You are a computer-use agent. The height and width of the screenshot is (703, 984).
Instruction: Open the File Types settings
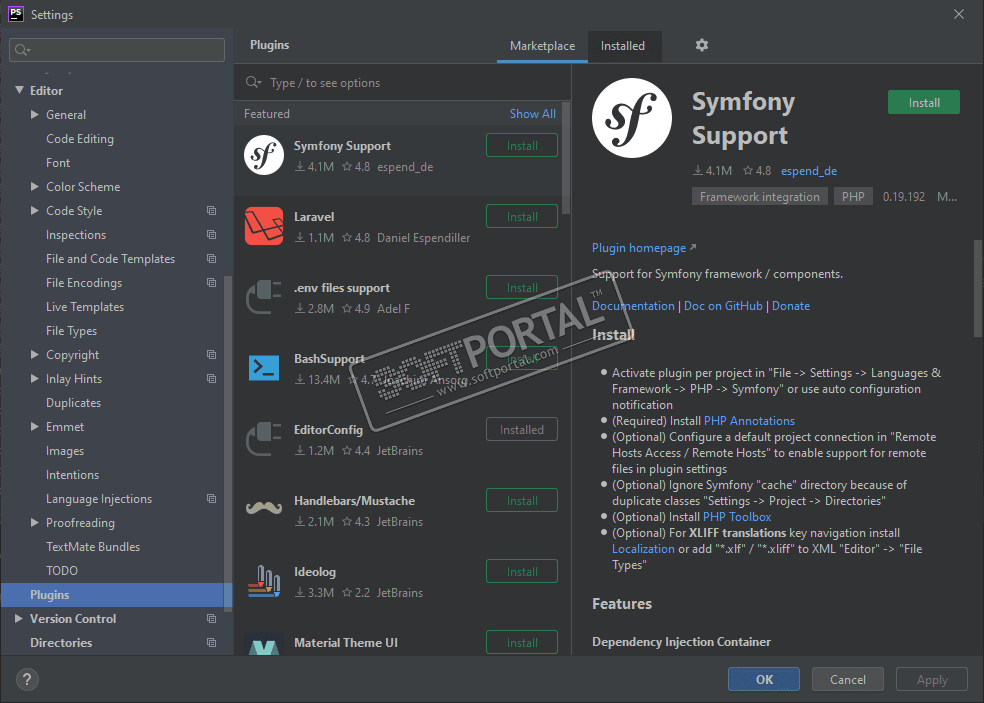click(x=72, y=331)
